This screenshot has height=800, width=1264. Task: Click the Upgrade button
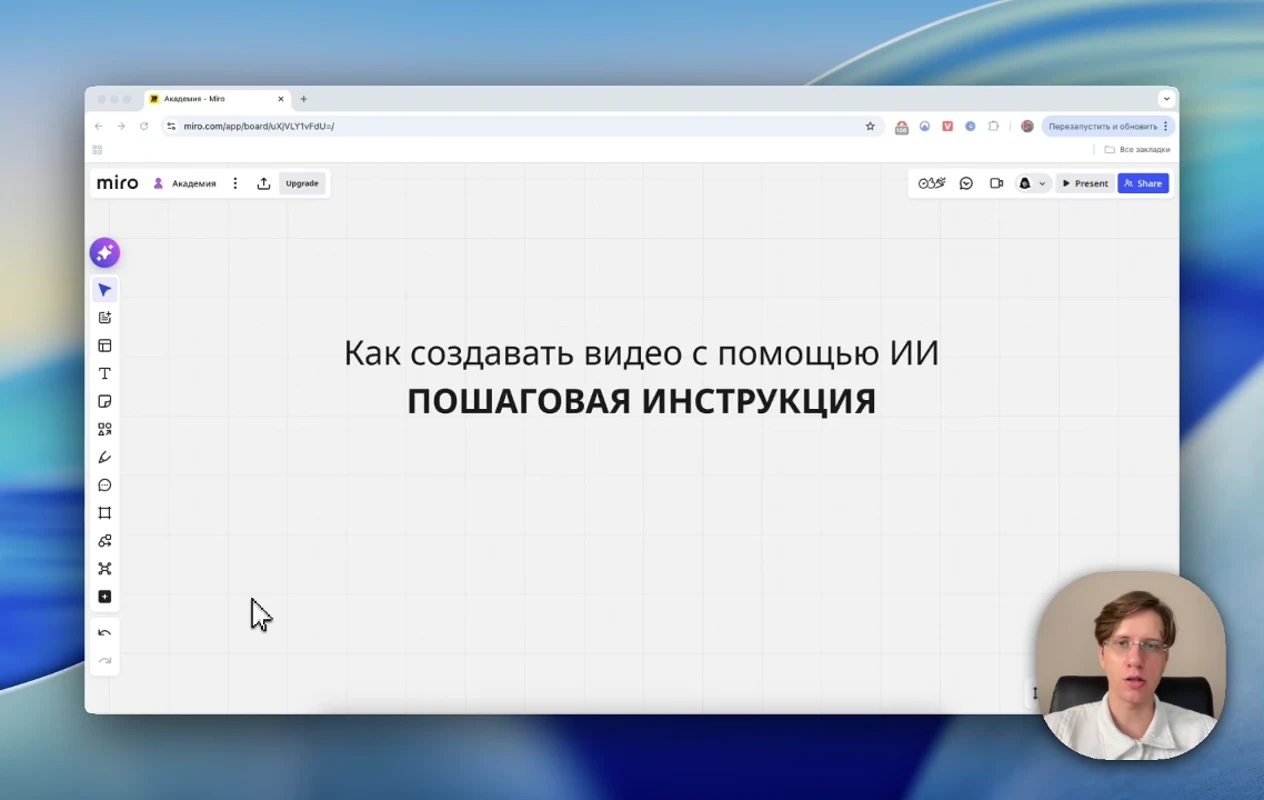pos(302,183)
